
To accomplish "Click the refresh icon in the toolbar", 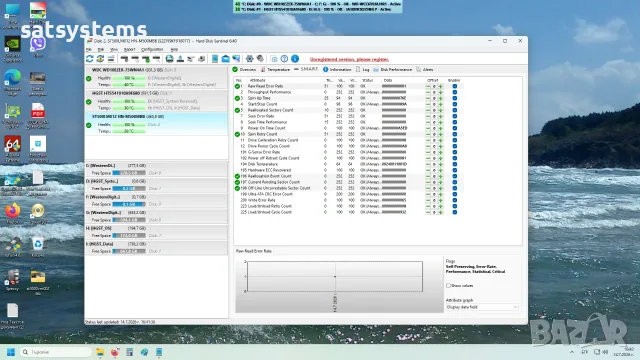I will [90, 59].
